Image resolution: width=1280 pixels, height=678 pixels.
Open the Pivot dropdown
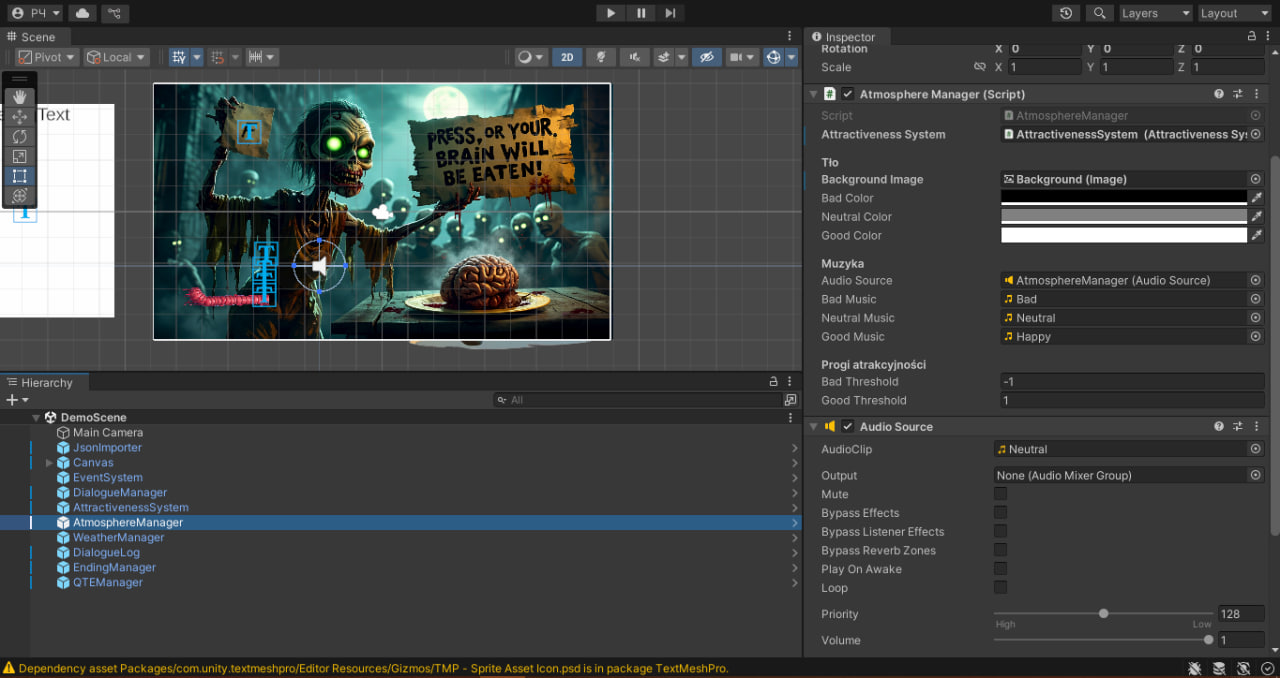pos(46,57)
